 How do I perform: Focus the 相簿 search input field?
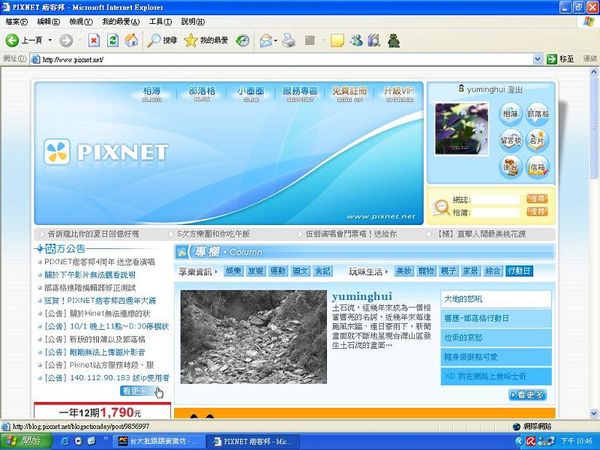[x=496, y=212]
